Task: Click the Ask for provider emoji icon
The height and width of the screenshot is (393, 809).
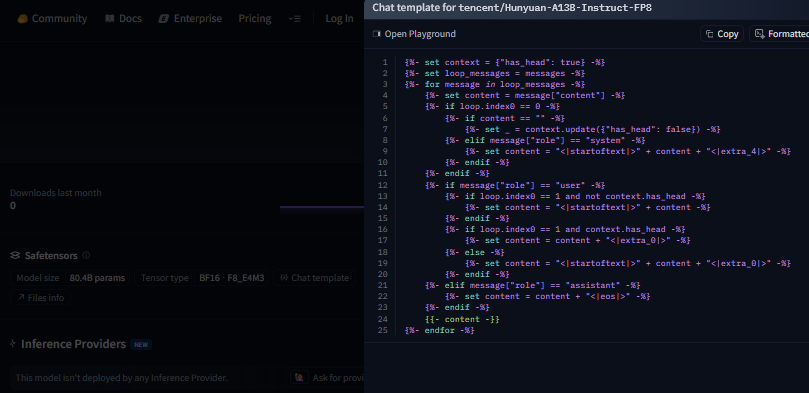Action: (299, 378)
